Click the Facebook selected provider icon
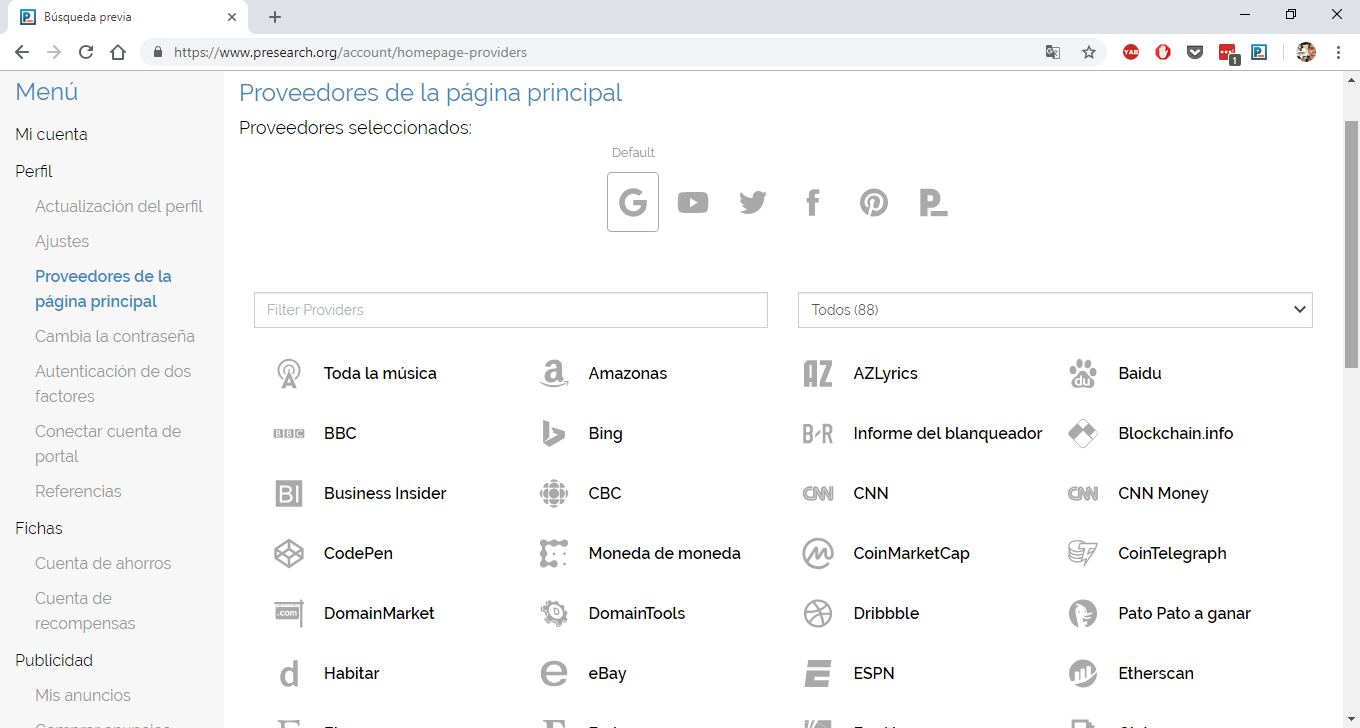 (x=813, y=203)
